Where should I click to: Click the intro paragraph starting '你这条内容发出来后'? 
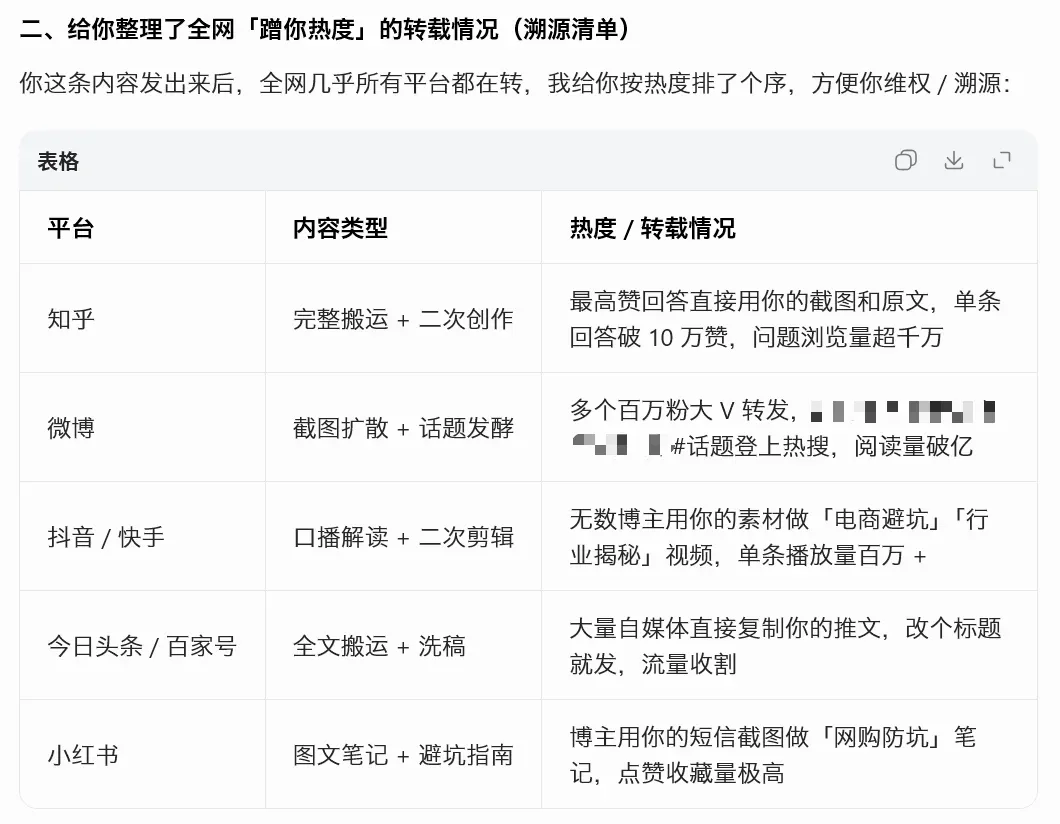pos(515,83)
